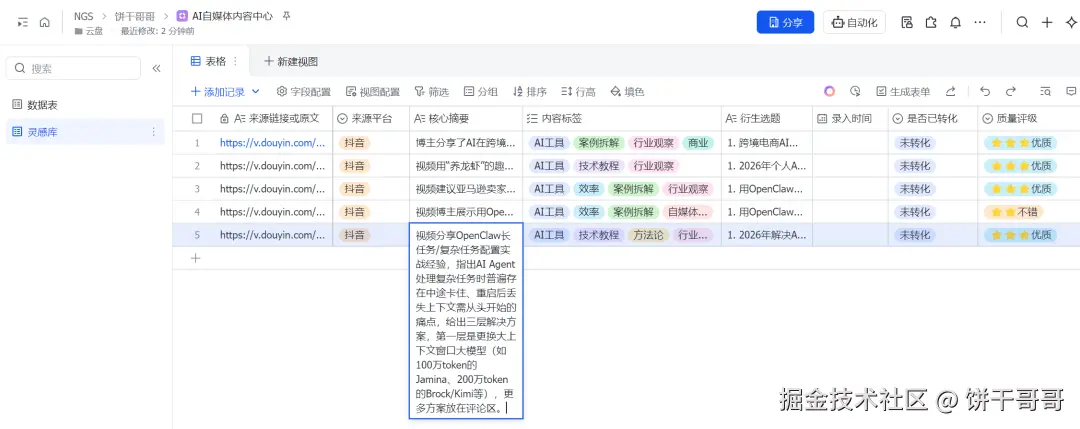Open 饼干哥哥 breadcrumb folder

click(134, 16)
